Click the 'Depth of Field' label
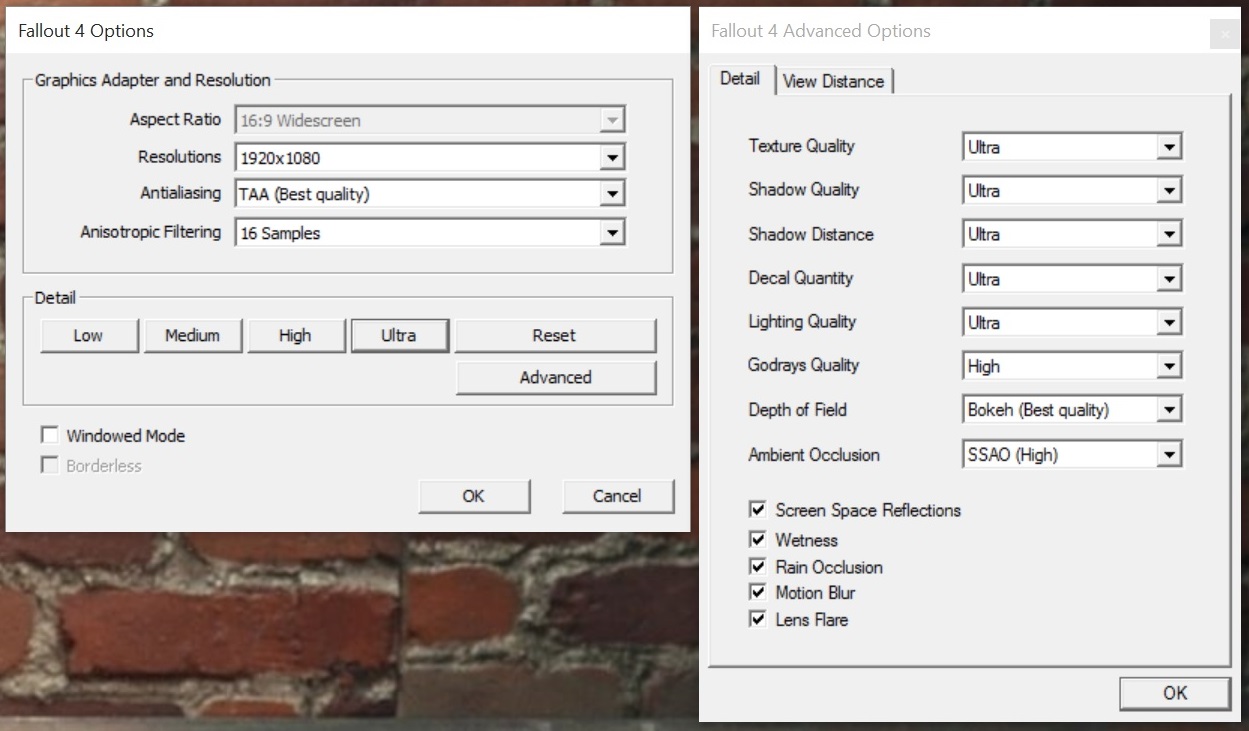 [798, 409]
